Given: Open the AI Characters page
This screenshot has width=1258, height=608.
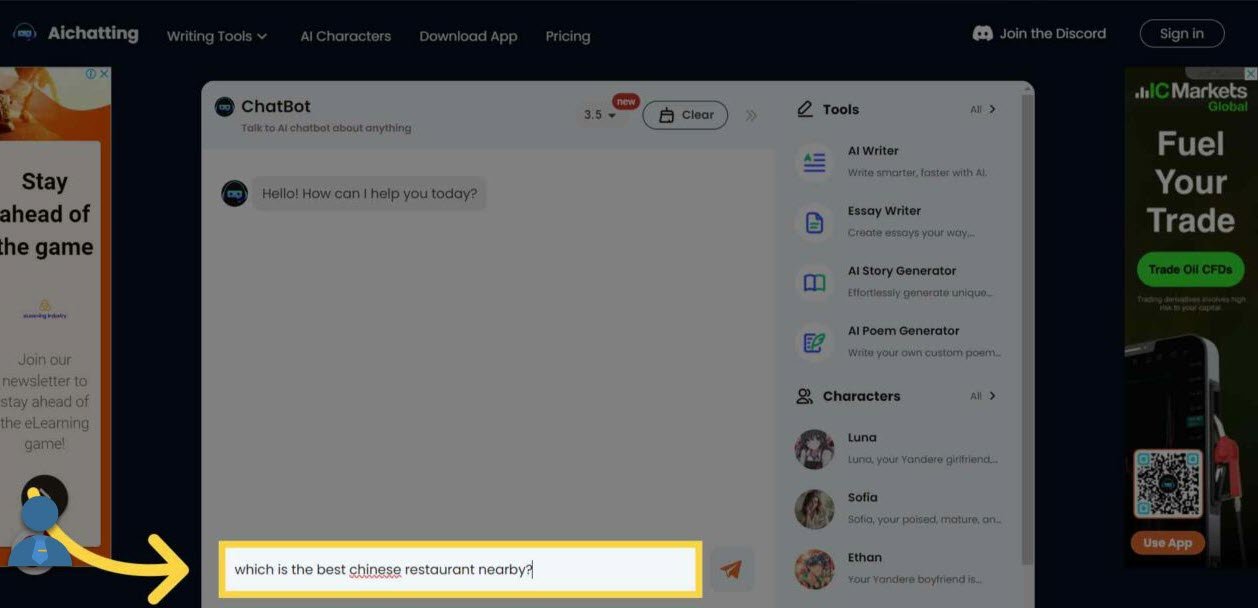Looking at the screenshot, I should (x=345, y=36).
